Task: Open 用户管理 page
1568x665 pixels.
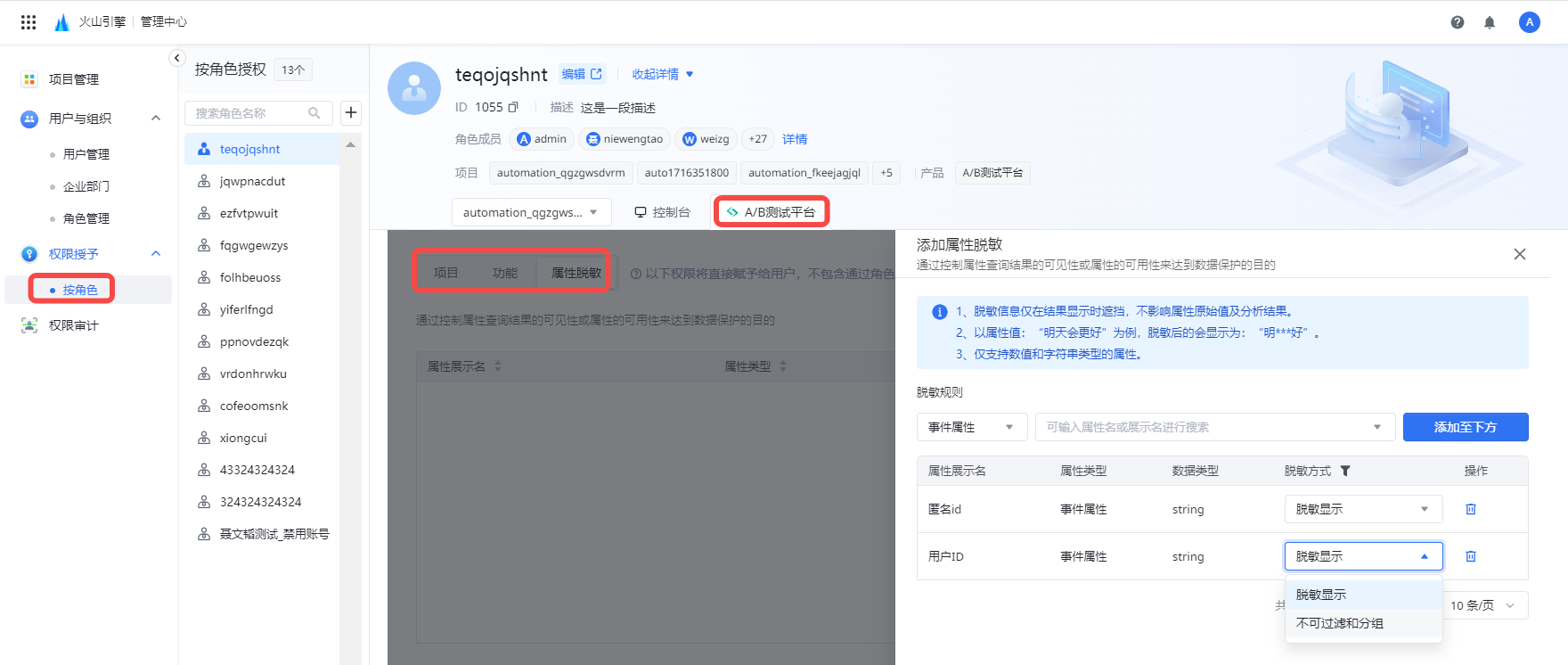Action: 86,154
